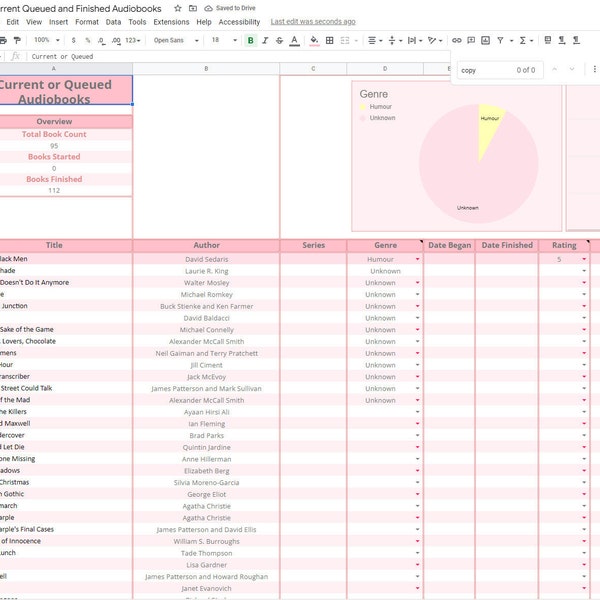This screenshot has width=600, height=600.
Task: Select column B header
Action: coord(206,68)
